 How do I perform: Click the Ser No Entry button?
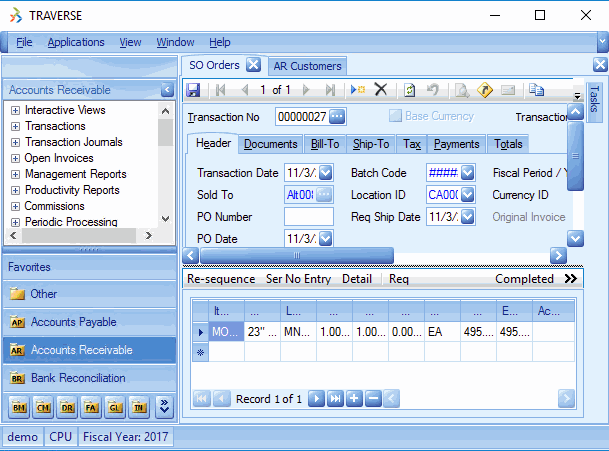(x=298, y=279)
